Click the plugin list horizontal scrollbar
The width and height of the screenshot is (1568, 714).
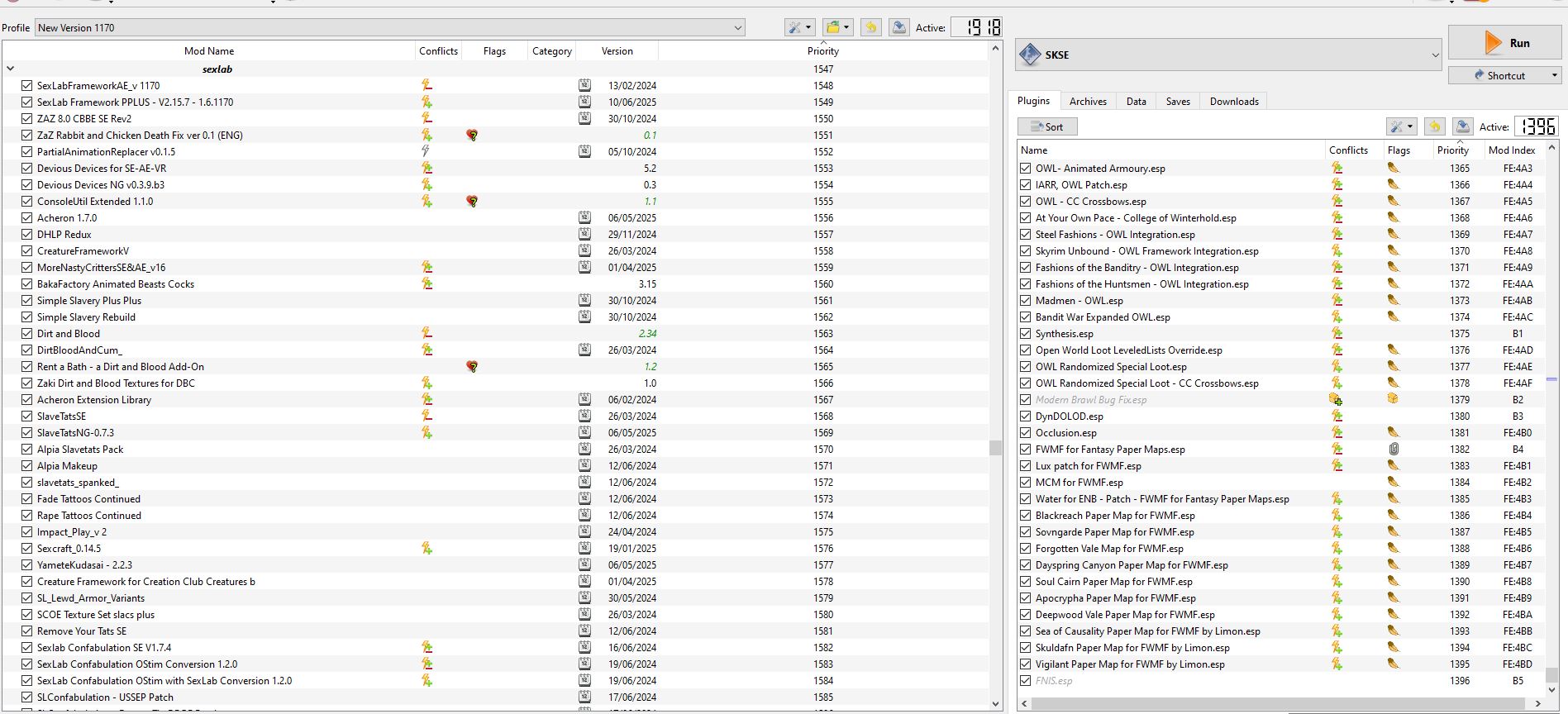click(1278, 703)
